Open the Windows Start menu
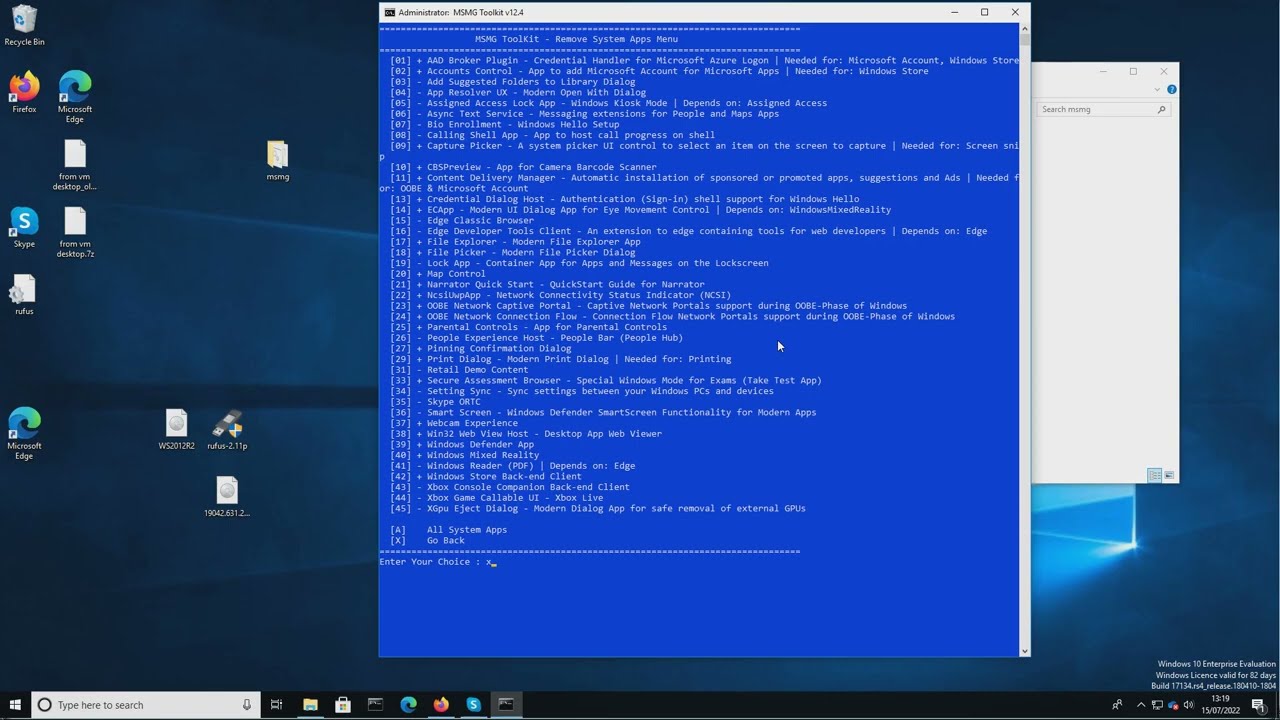This screenshot has width=1280, height=720. pyautogui.click(x=15, y=705)
